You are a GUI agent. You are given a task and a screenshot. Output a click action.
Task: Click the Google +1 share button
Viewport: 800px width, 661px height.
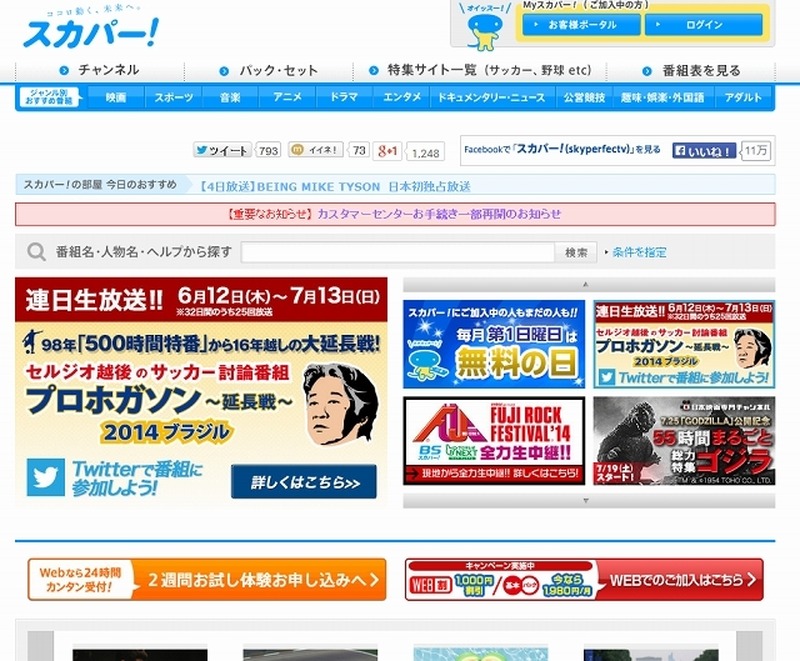point(387,152)
